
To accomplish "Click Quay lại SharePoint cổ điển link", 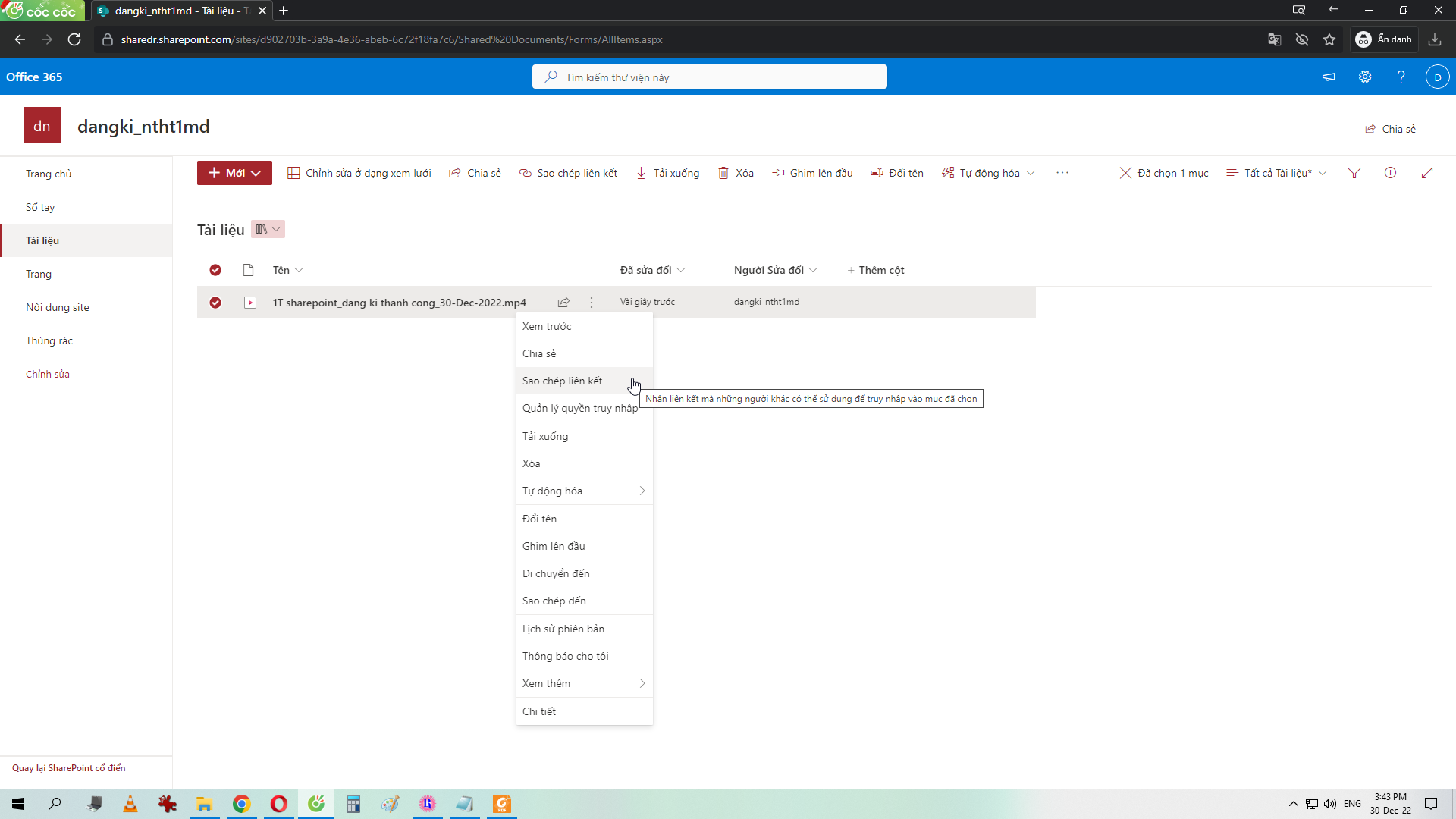I will tap(68, 768).
